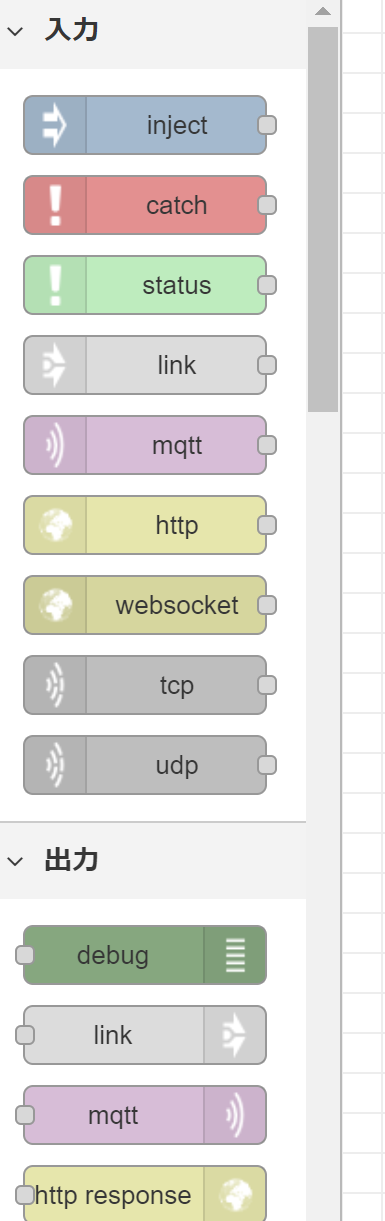Collapse the 入力 category chevron

14,30
